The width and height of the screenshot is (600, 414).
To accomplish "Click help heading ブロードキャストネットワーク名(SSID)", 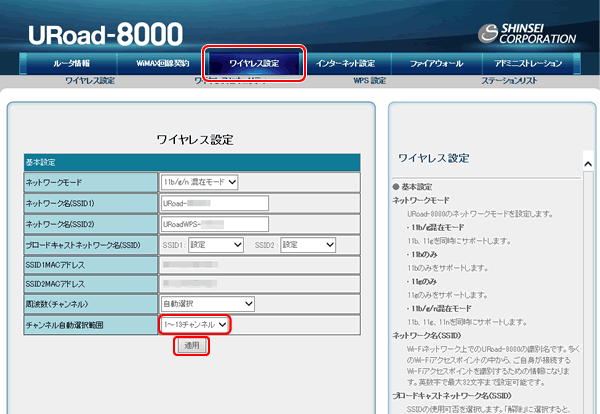I will coord(452,396).
